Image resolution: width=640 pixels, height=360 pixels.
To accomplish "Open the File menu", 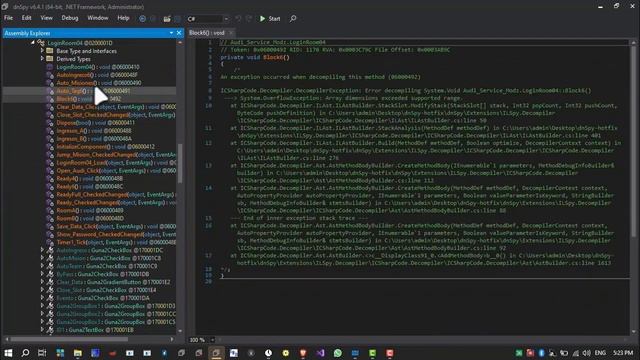I will (x=8, y=18).
